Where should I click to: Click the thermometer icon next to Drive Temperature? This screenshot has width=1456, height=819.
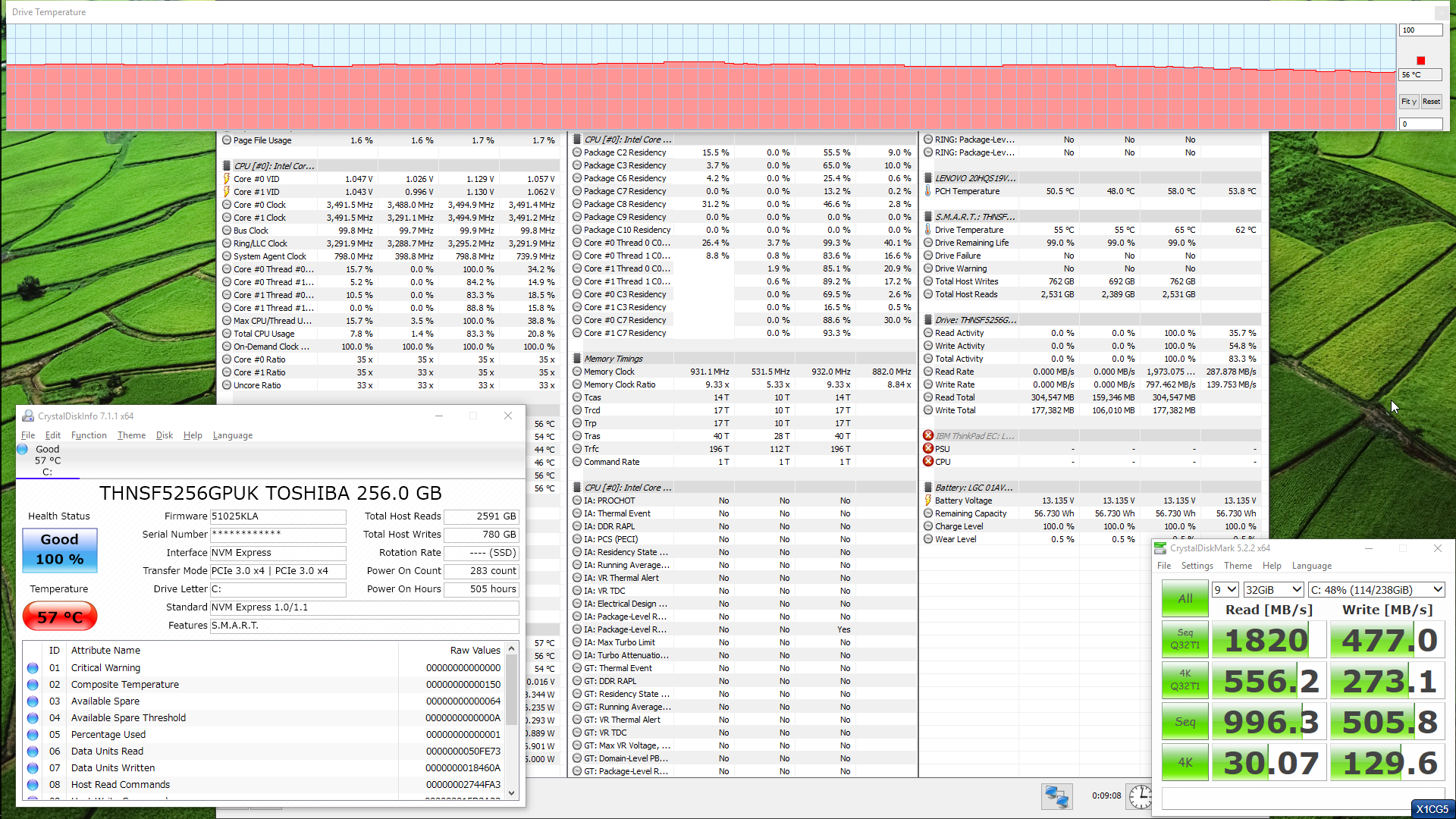coord(928,230)
